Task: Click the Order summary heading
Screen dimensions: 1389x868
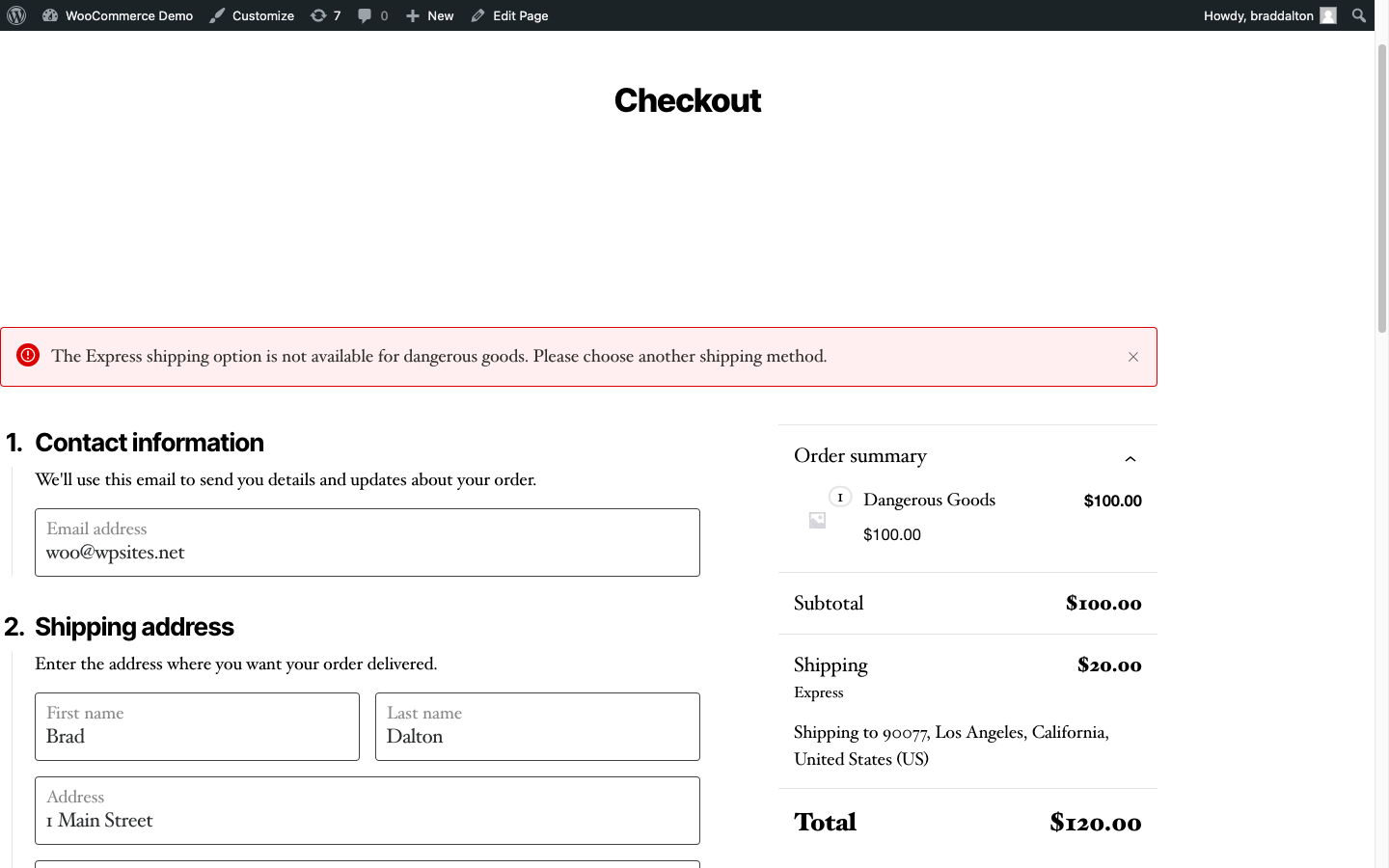Action: (859, 456)
